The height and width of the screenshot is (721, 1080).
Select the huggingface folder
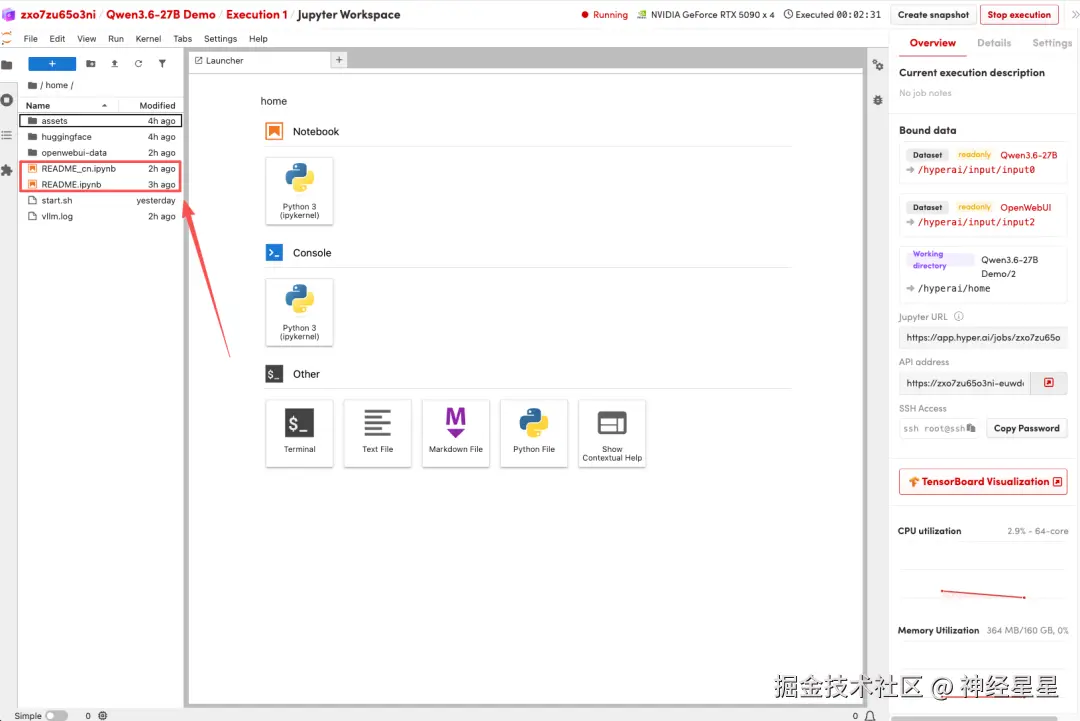[101, 137]
